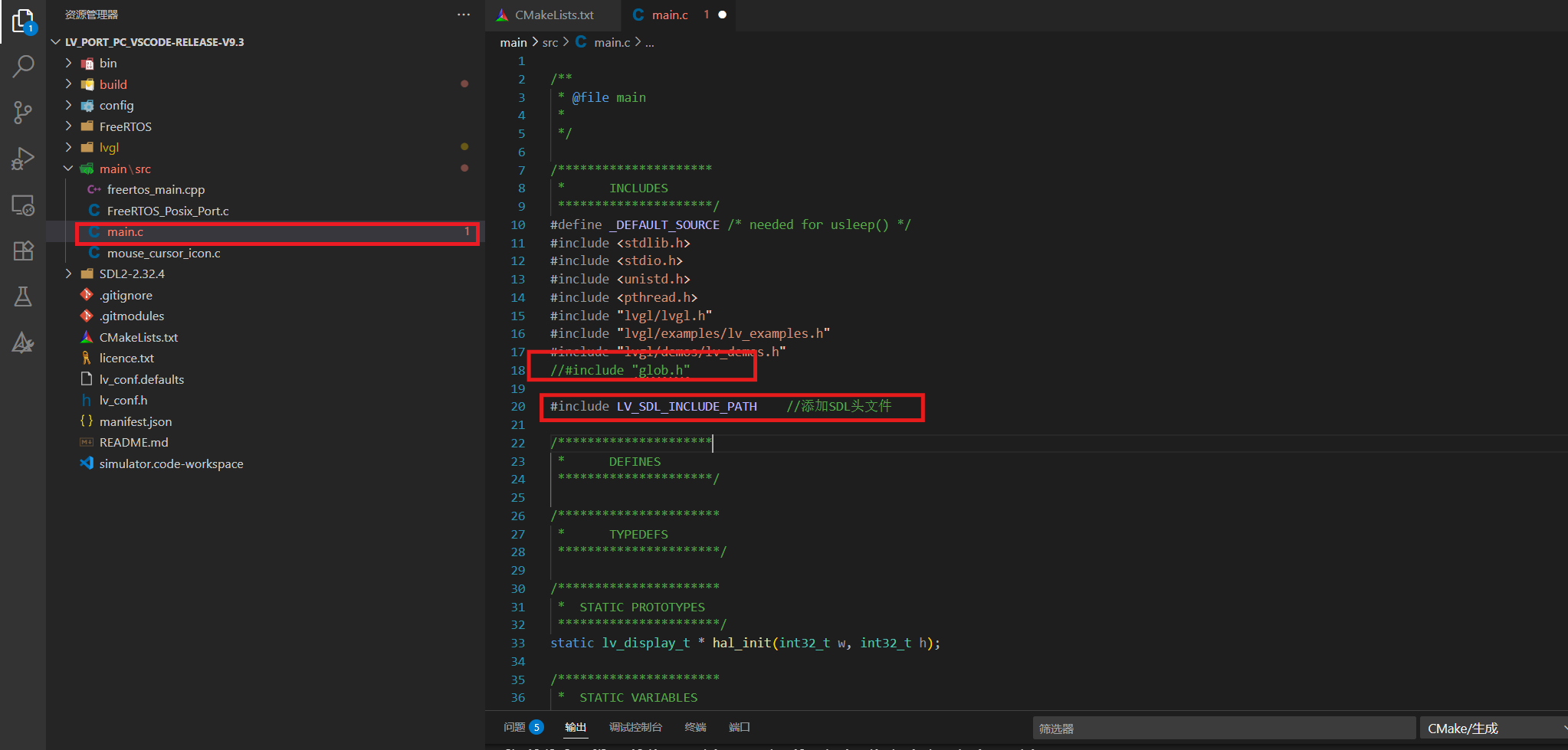
Task: Open the Extensions view
Action: (23, 251)
